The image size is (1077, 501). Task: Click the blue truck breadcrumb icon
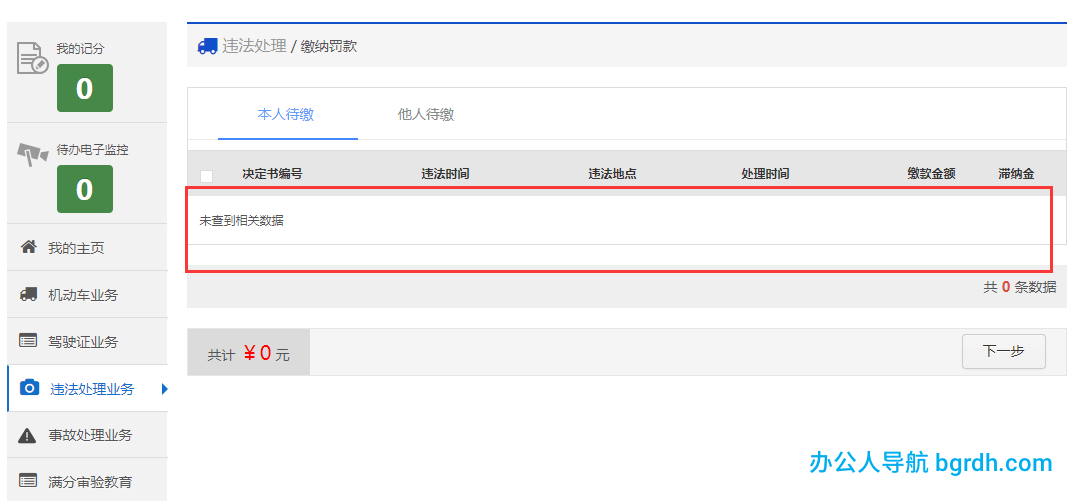(x=207, y=46)
